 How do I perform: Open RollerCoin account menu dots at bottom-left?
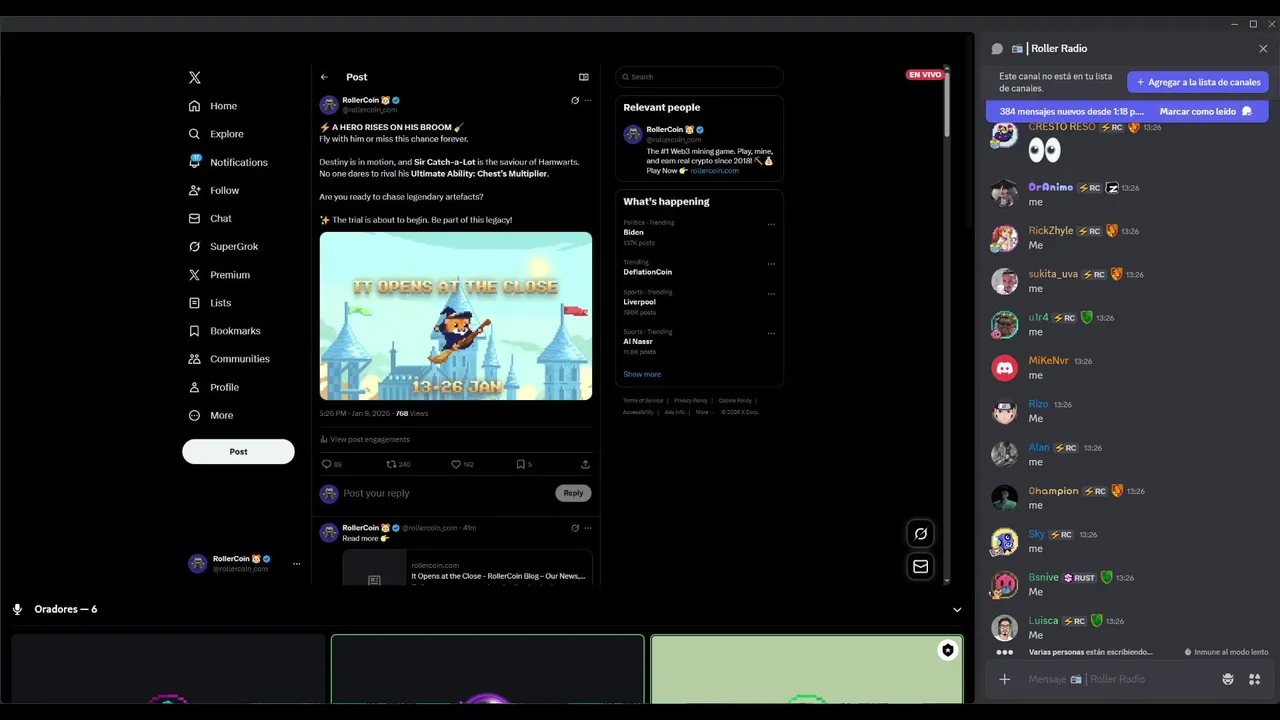[296, 564]
